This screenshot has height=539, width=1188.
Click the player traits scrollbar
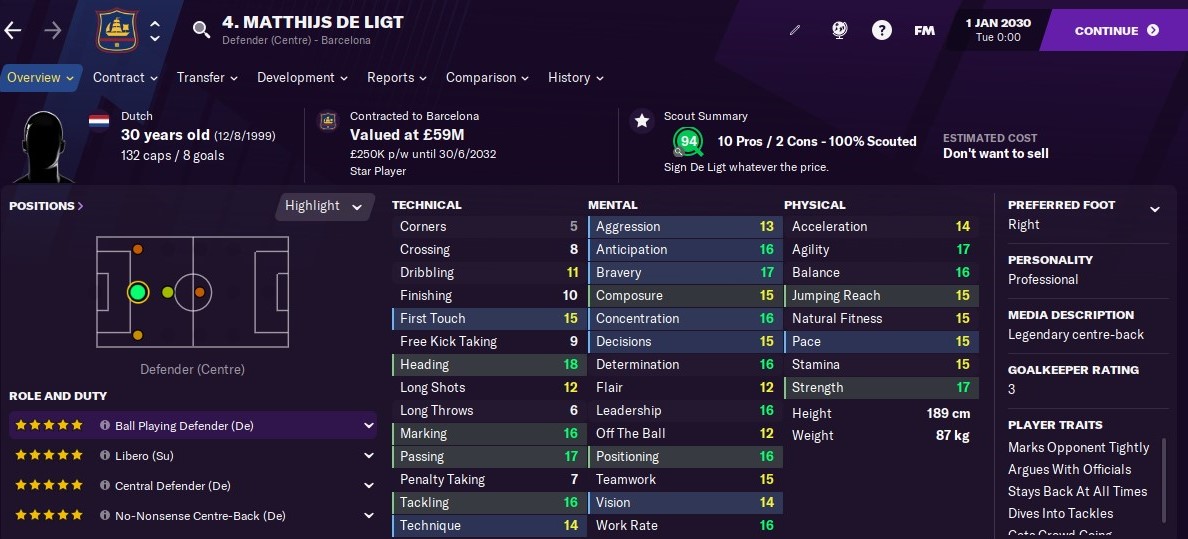pyautogui.click(x=1165, y=480)
